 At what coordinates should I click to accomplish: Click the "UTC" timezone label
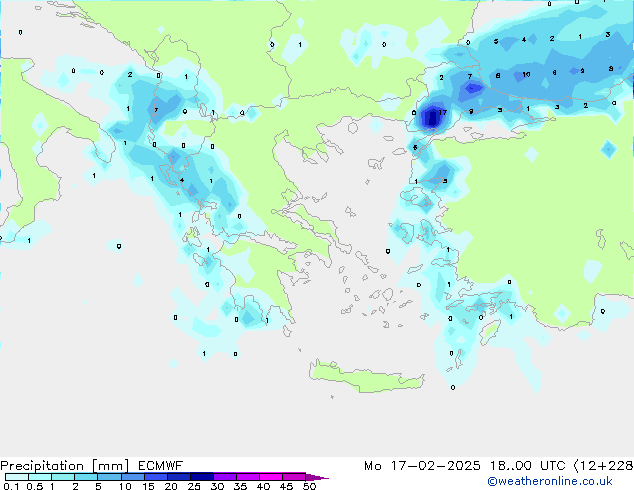coord(553,466)
